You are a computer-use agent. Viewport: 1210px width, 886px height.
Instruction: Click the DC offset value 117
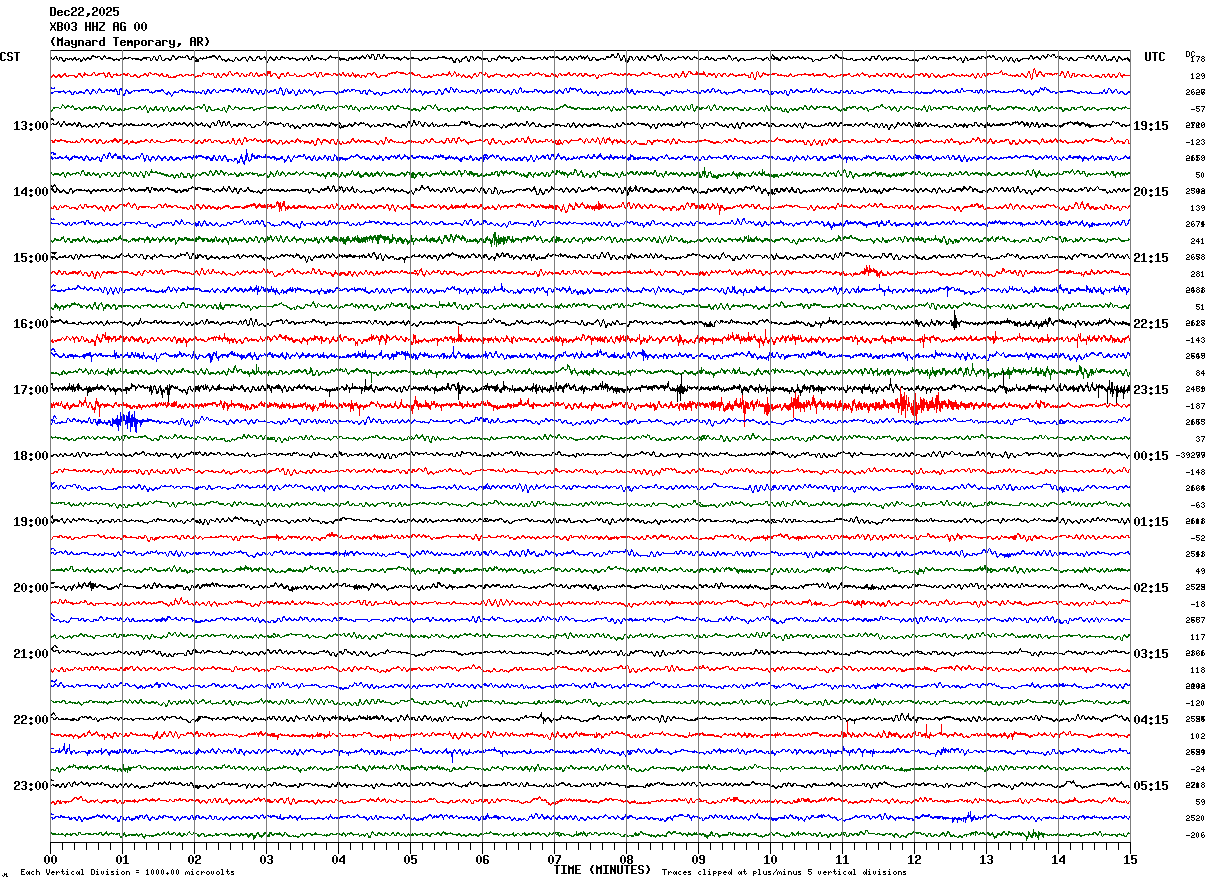click(1197, 637)
